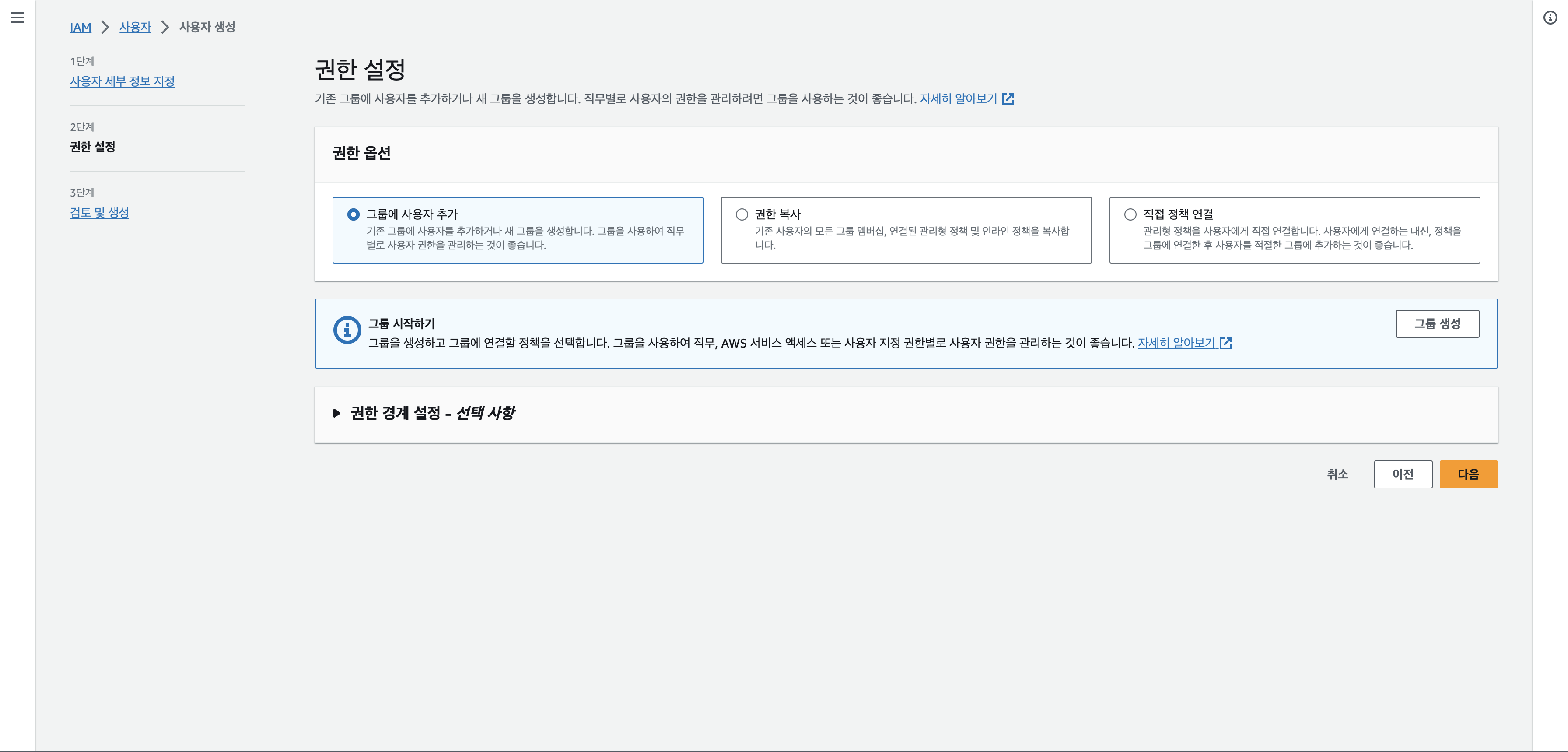The width and height of the screenshot is (1568, 752).
Task: Click 취소 to cancel user creation
Action: pyautogui.click(x=1337, y=474)
